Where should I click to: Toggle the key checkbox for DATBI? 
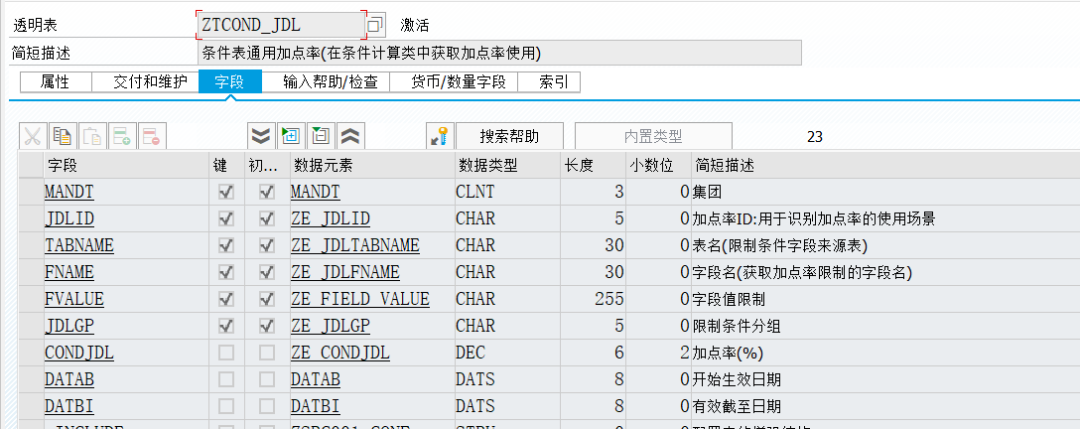225,406
